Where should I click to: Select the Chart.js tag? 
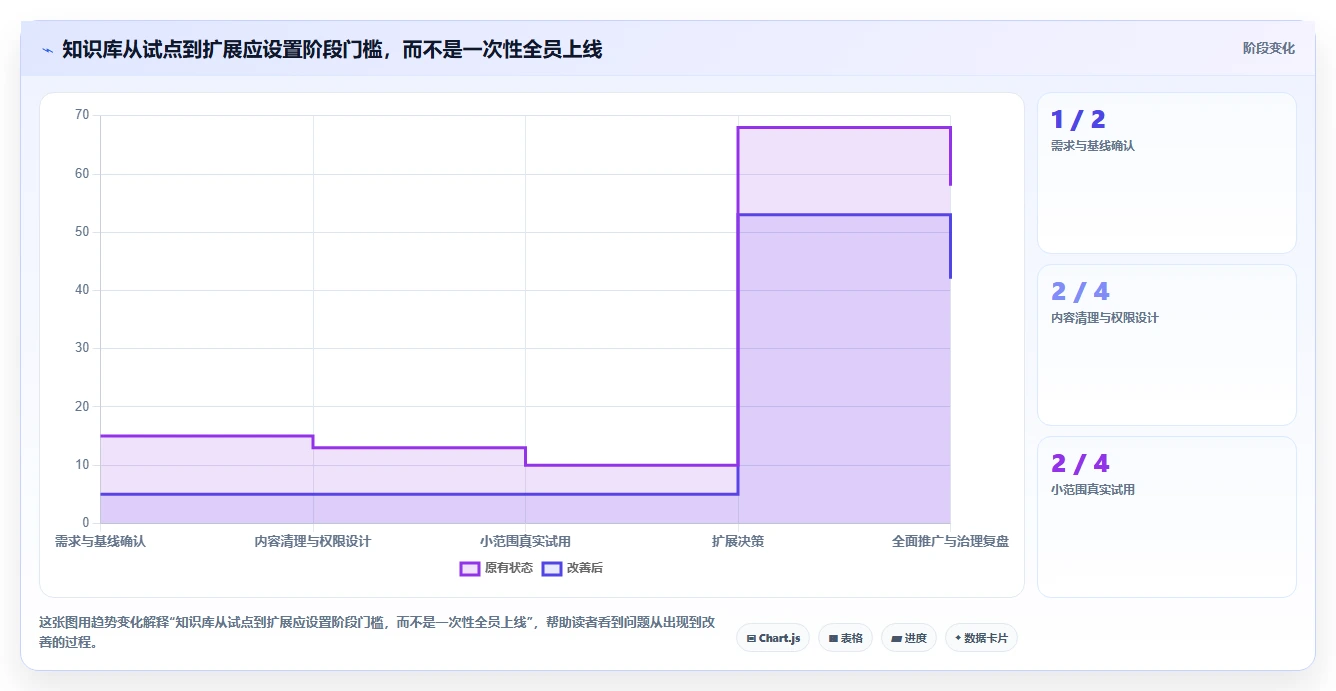point(773,638)
